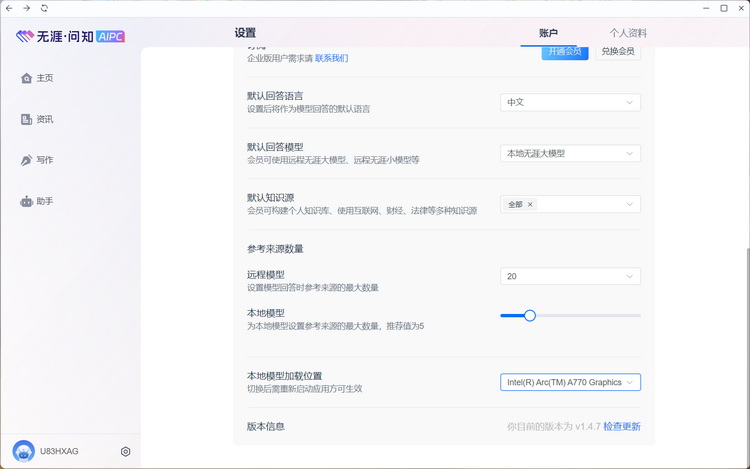Click the 本地模型 slider handle
The height and width of the screenshot is (469, 750).
click(529, 316)
